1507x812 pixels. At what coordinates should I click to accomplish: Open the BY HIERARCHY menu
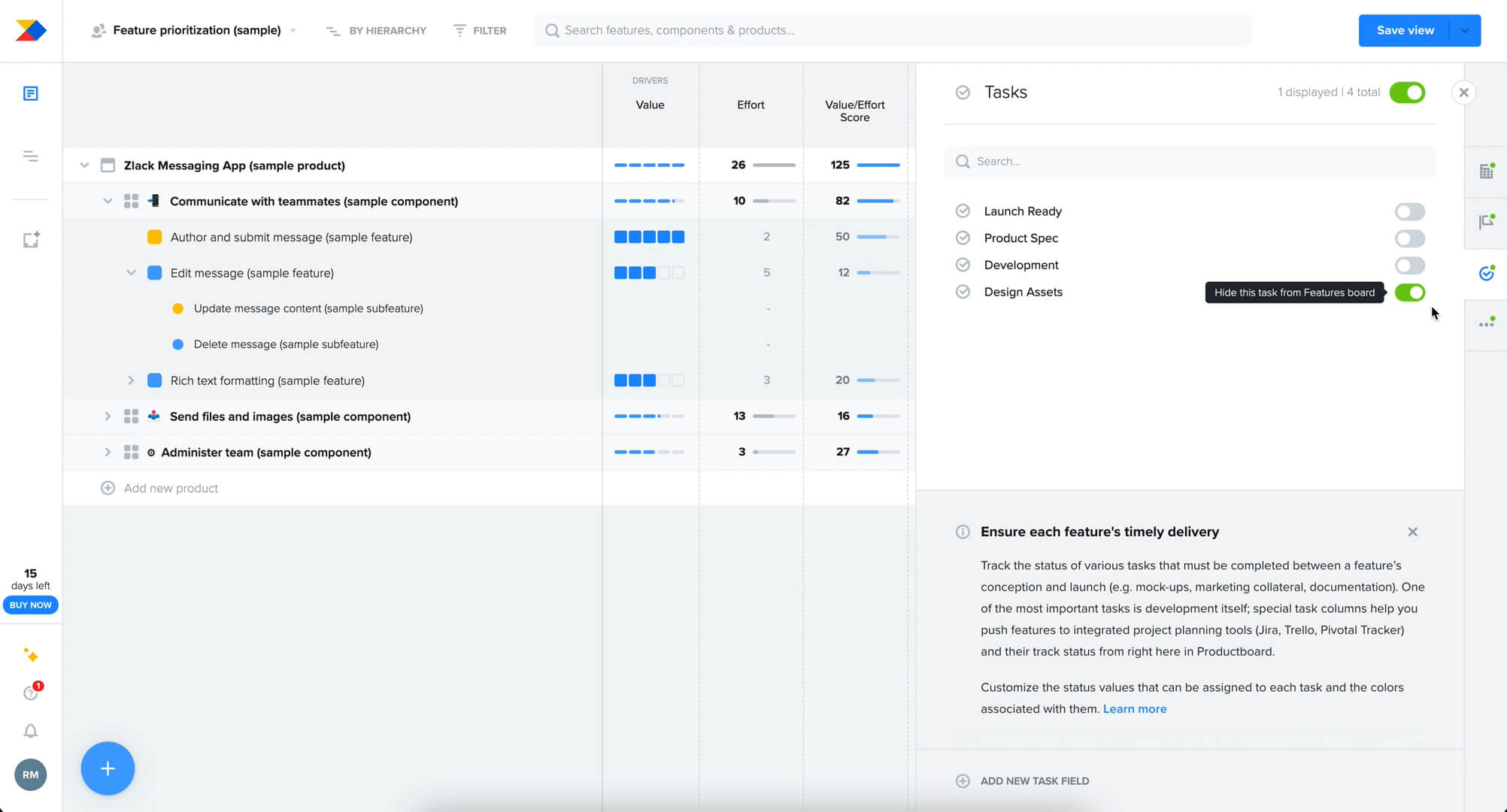375,30
